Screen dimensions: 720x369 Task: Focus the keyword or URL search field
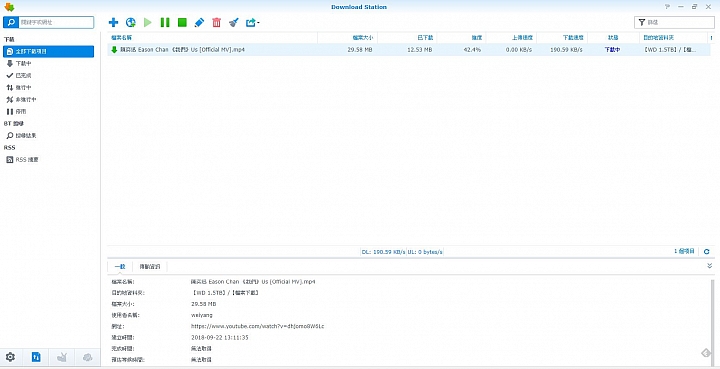[56, 22]
